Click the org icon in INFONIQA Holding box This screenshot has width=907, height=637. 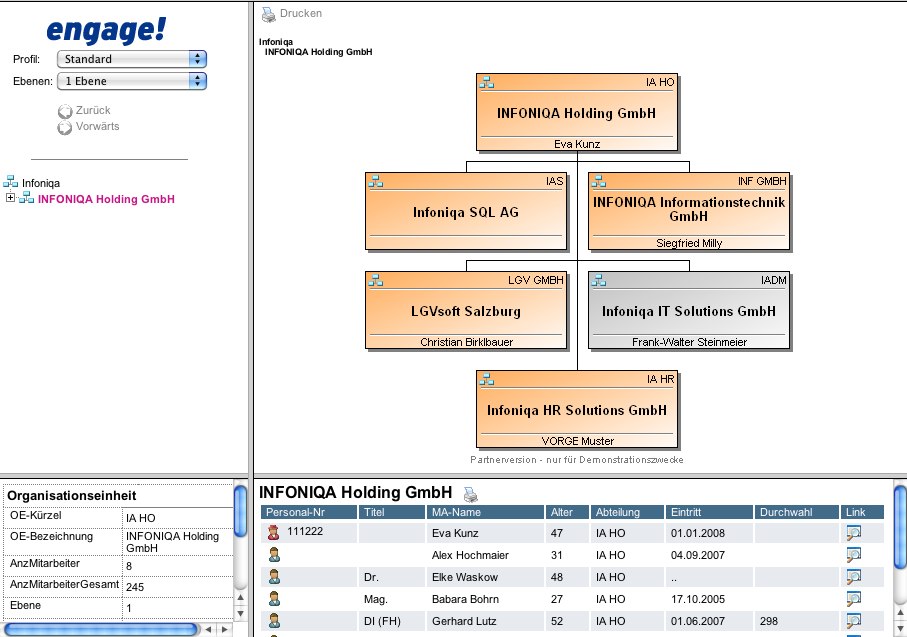coord(487,82)
